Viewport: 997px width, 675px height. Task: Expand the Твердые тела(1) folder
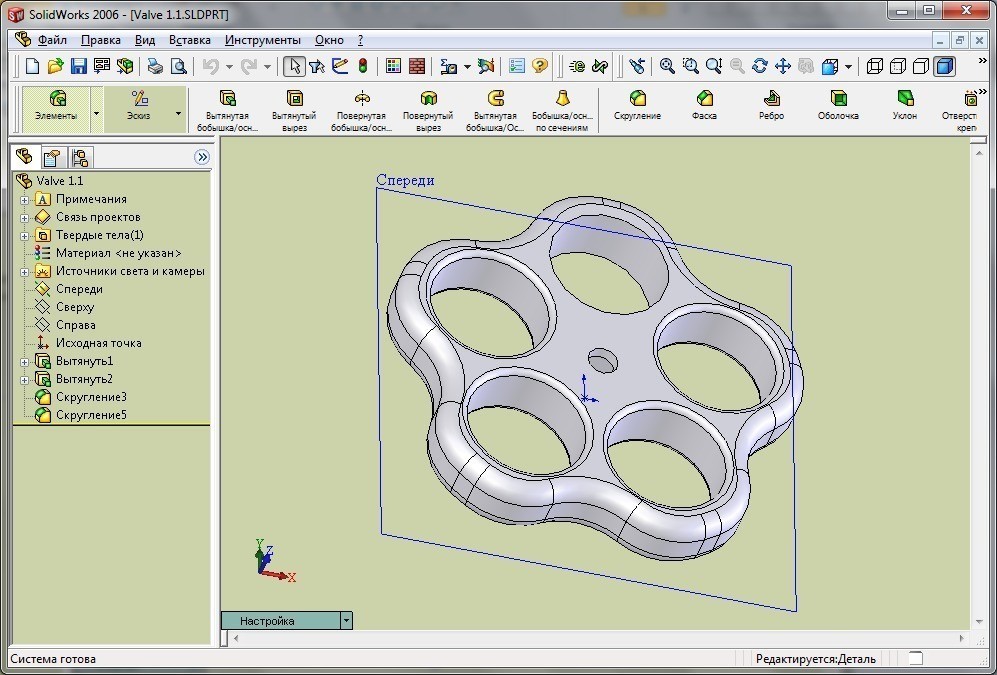(x=25, y=235)
